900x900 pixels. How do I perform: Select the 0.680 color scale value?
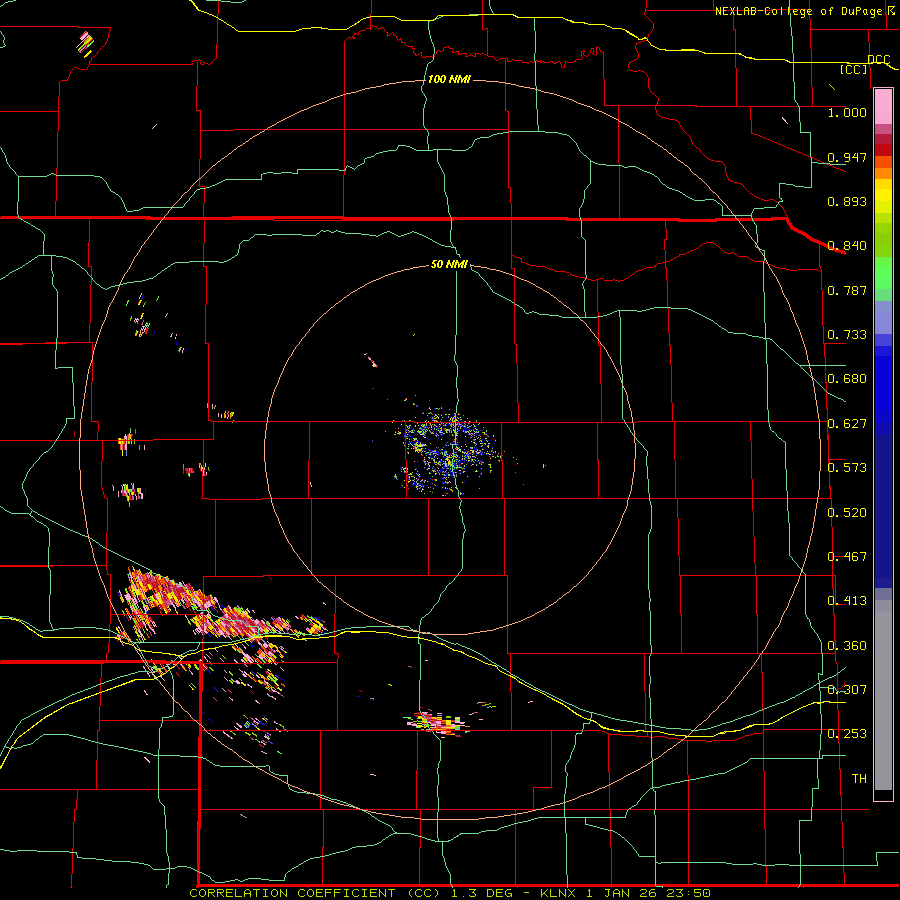(847, 379)
